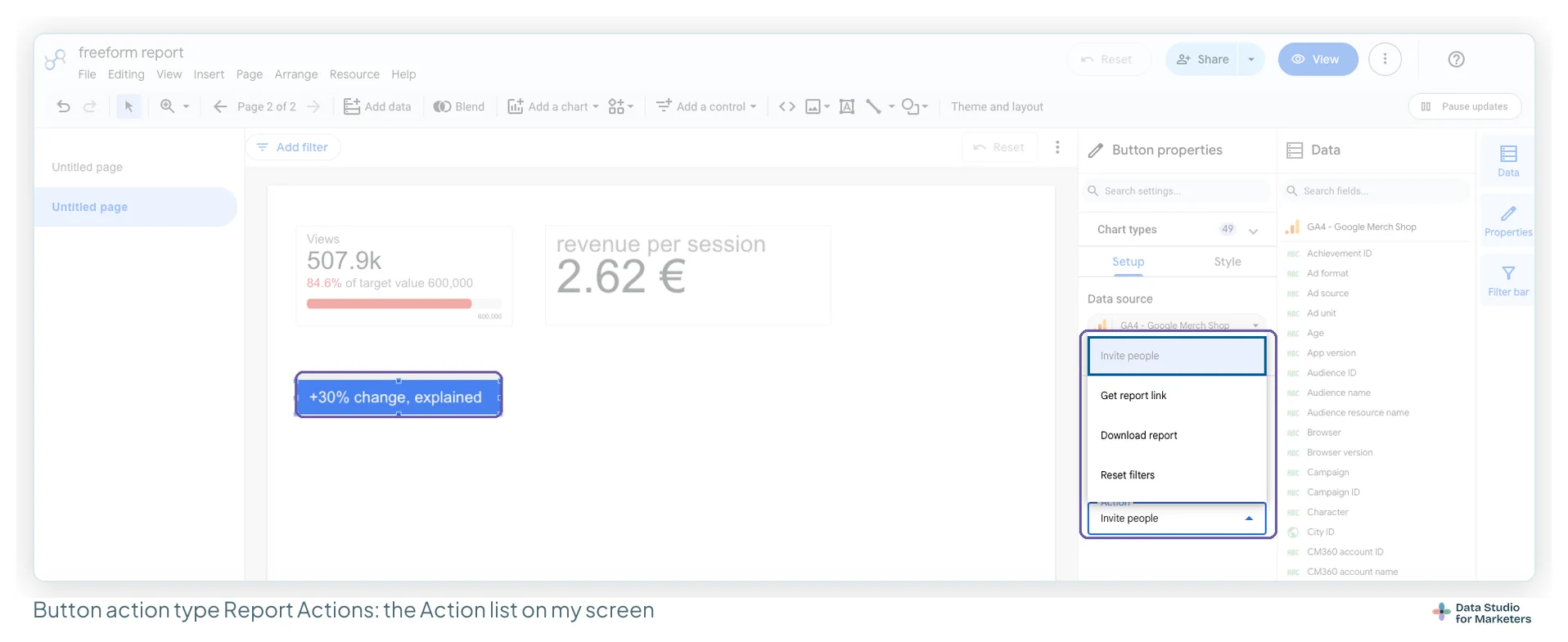The height and width of the screenshot is (642, 1568).
Task: Click the Looker Studio logo
Action: 55,60
